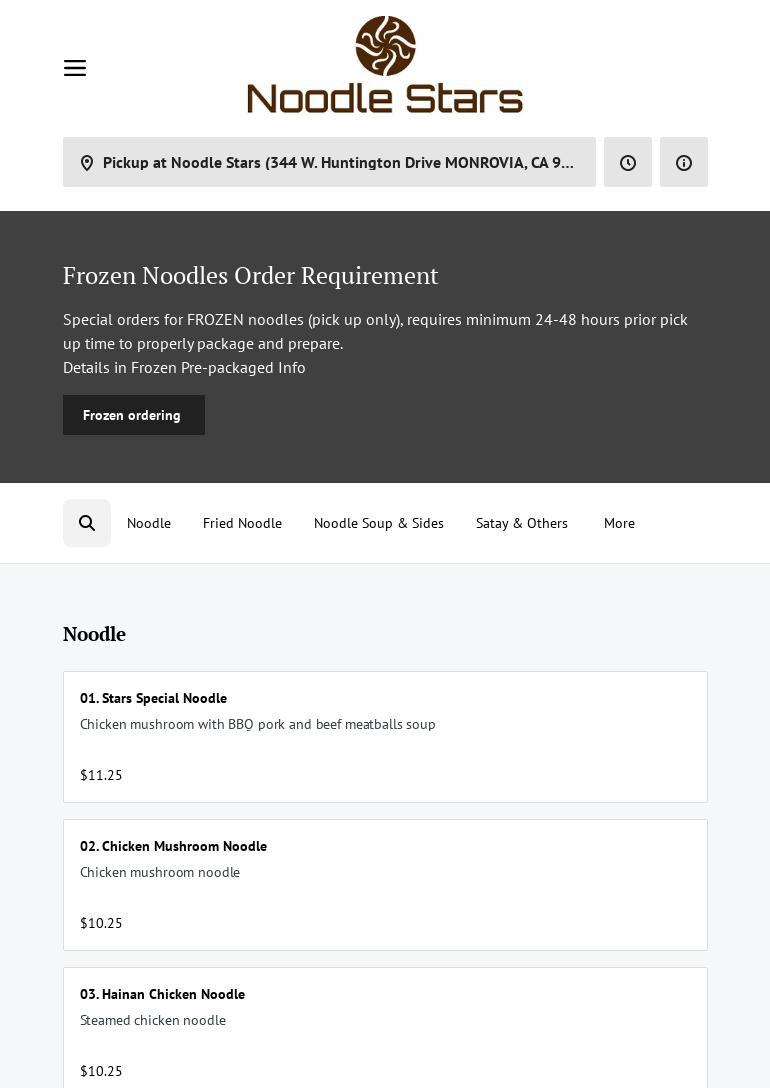Expand the More categories menu
The height and width of the screenshot is (1088, 770).
point(619,523)
